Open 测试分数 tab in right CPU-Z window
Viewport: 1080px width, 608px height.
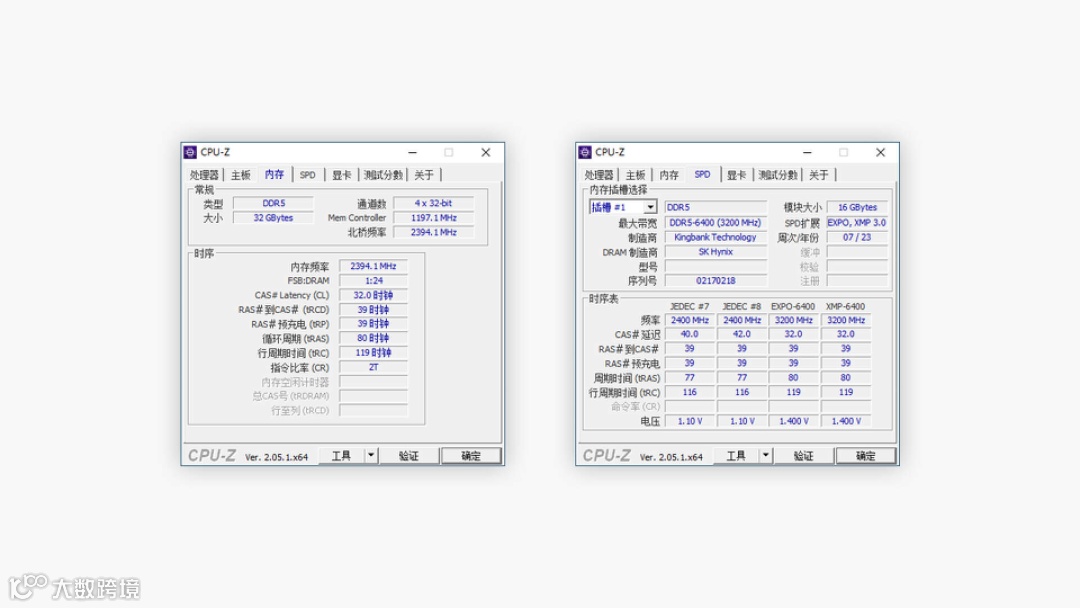(778, 175)
